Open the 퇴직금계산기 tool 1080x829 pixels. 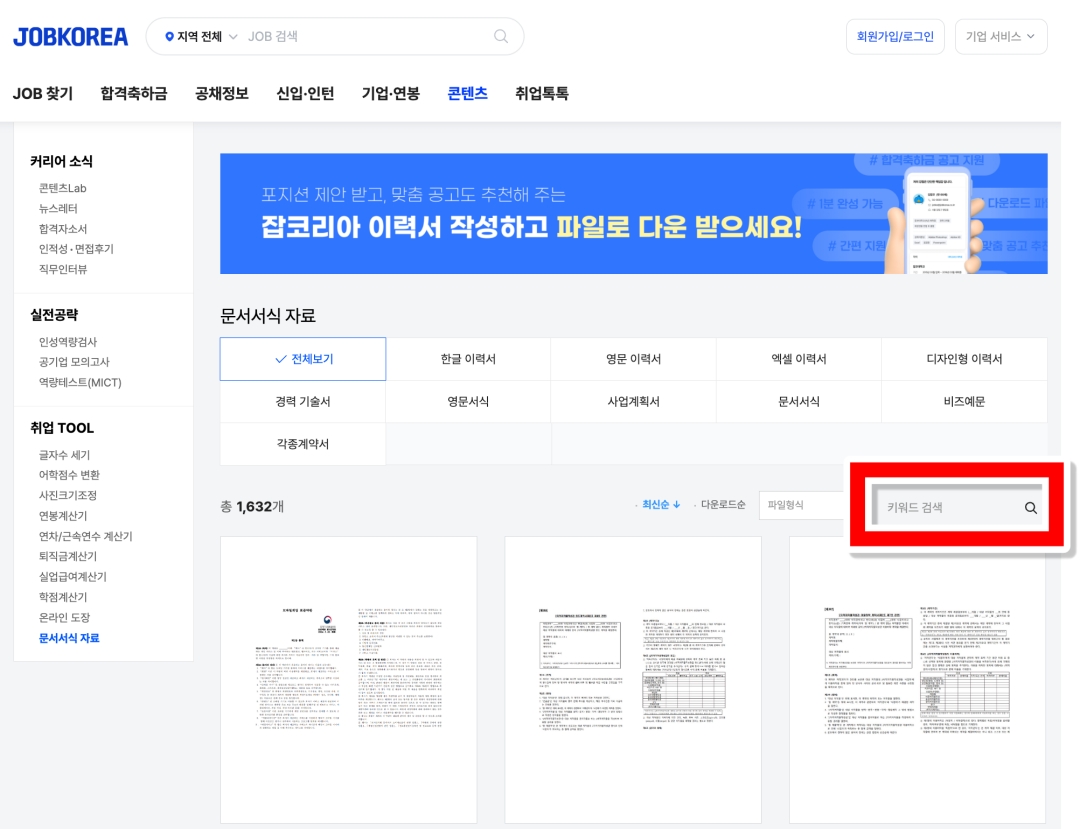tap(68, 556)
